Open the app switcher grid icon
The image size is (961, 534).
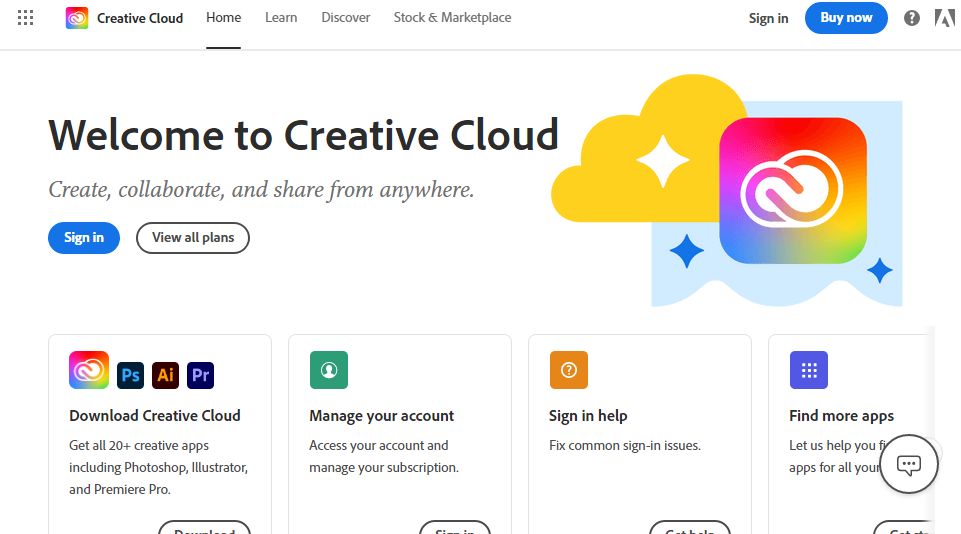point(25,18)
